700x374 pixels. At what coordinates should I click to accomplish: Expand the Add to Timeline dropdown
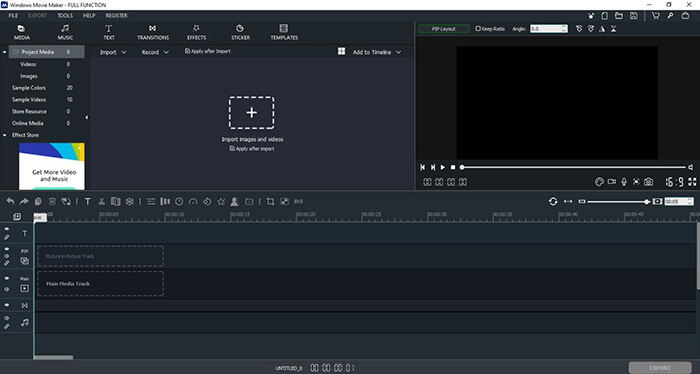(x=377, y=52)
